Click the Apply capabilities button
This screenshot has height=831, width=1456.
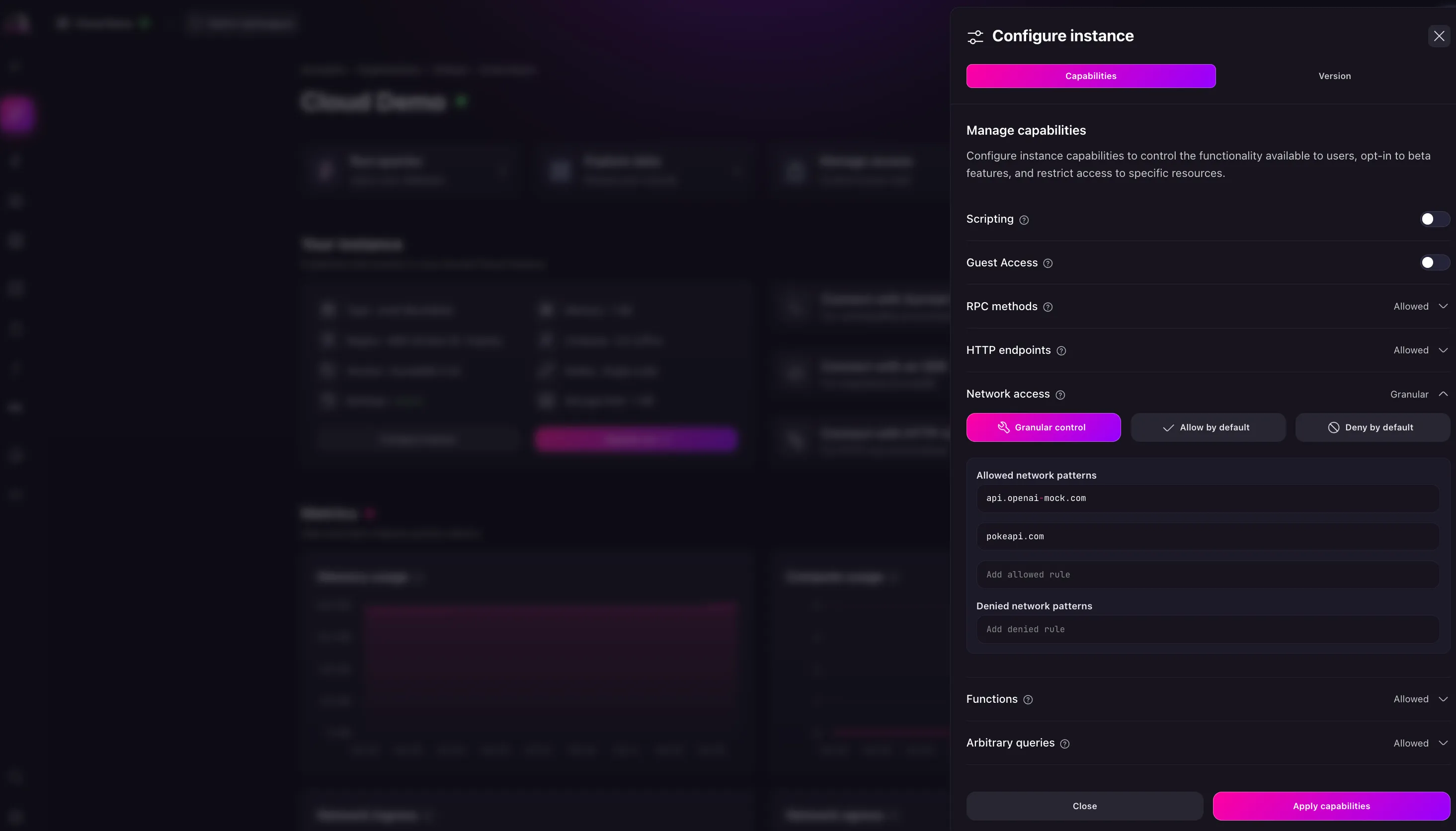coord(1331,806)
